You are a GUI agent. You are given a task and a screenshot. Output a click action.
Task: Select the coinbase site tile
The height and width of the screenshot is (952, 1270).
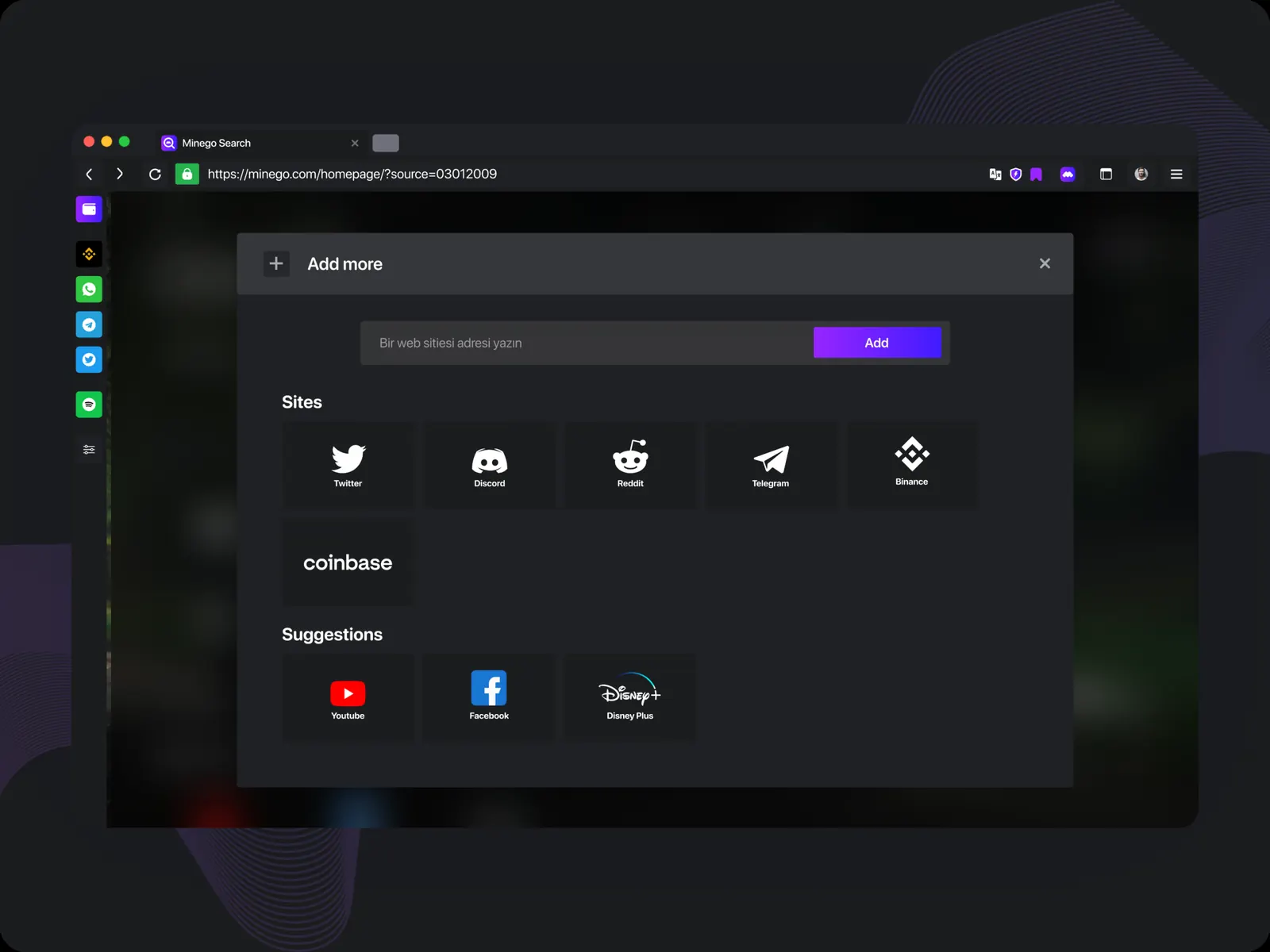[348, 562]
